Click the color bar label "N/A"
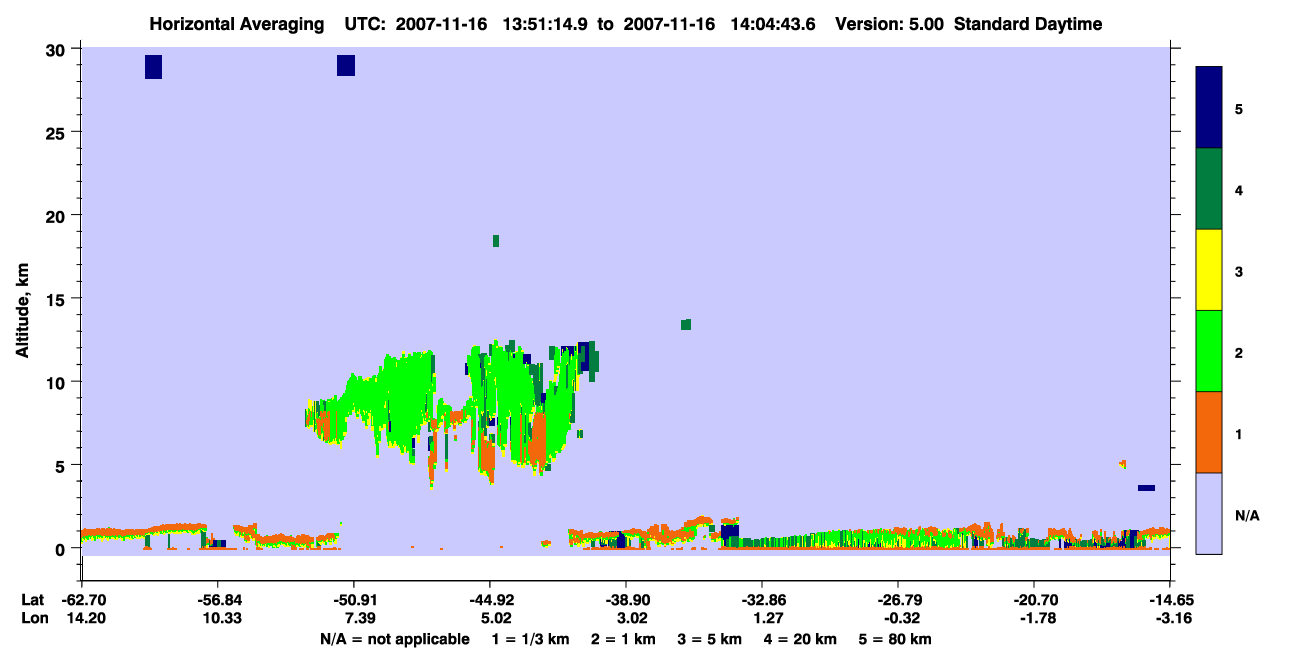Viewport: 1300px width, 667px height. tap(1247, 516)
